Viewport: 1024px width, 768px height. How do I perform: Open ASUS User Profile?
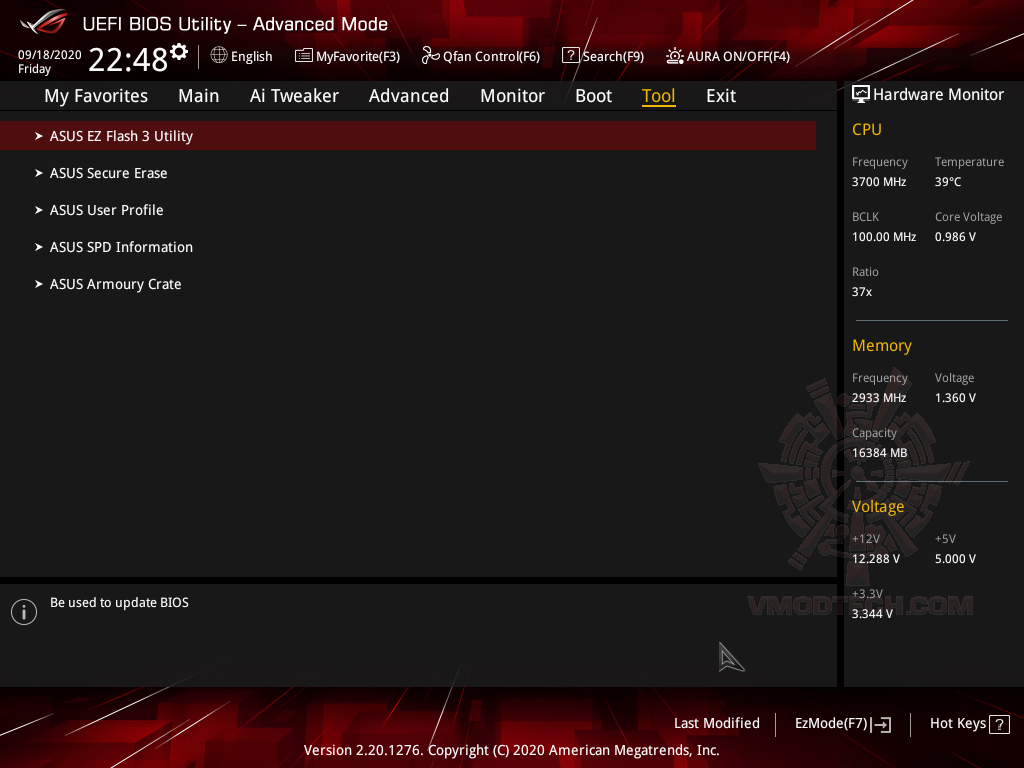click(x=106, y=210)
